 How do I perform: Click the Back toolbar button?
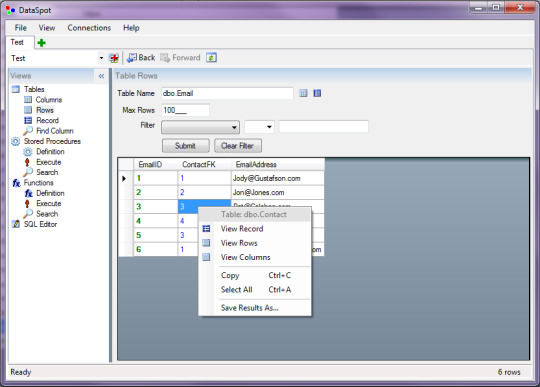[141, 57]
